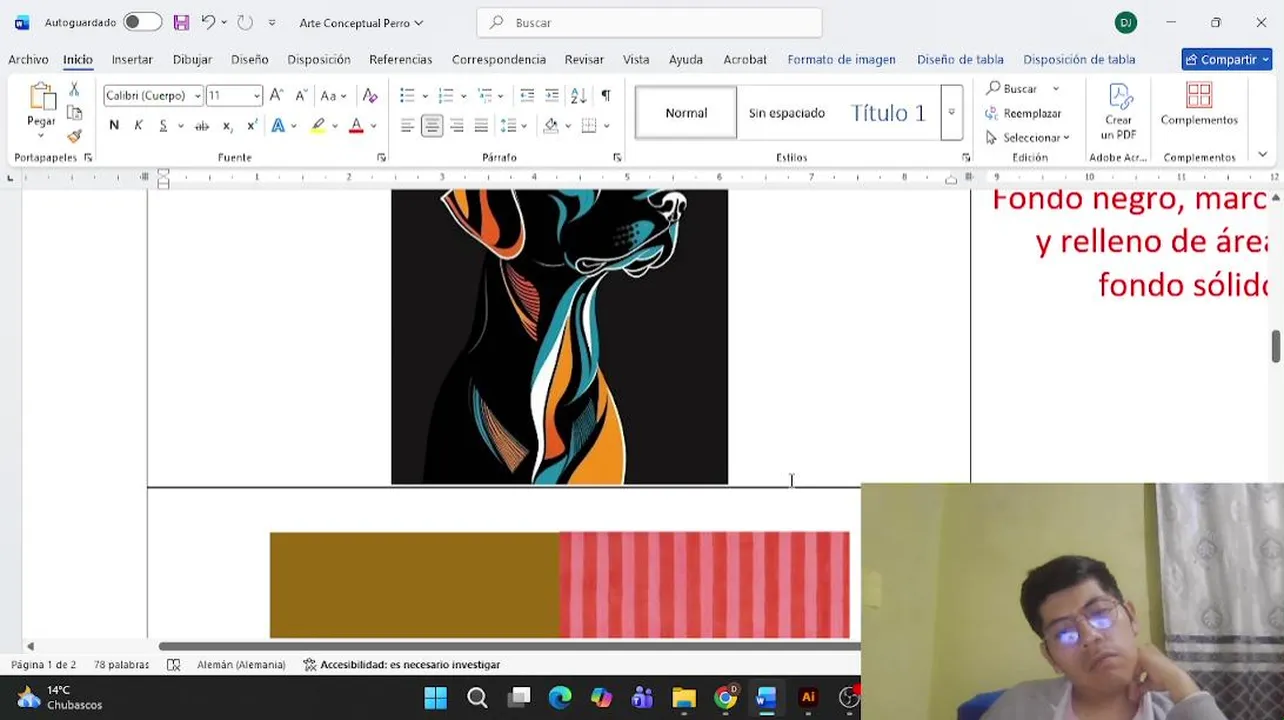The image size is (1284, 720).
Task: Open File Explorer from the taskbar
Action: [x=684, y=697]
